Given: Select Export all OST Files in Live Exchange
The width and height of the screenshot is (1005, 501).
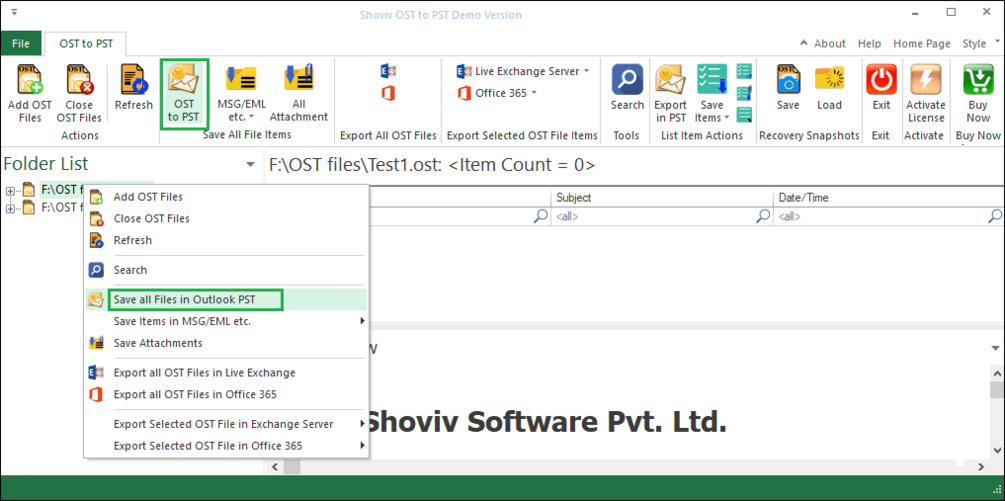Looking at the screenshot, I should (226, 373).
